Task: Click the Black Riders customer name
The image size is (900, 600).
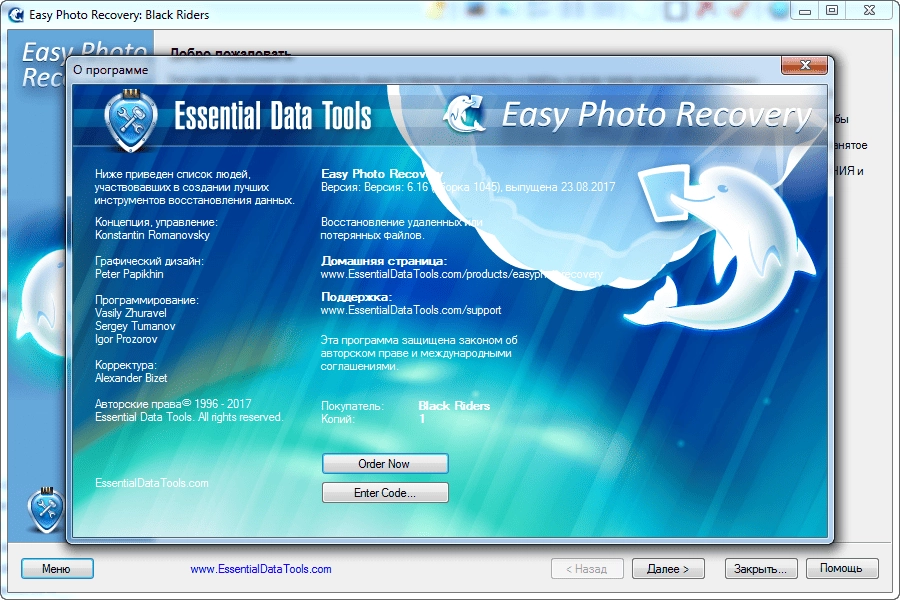Action: click(454, 406)
